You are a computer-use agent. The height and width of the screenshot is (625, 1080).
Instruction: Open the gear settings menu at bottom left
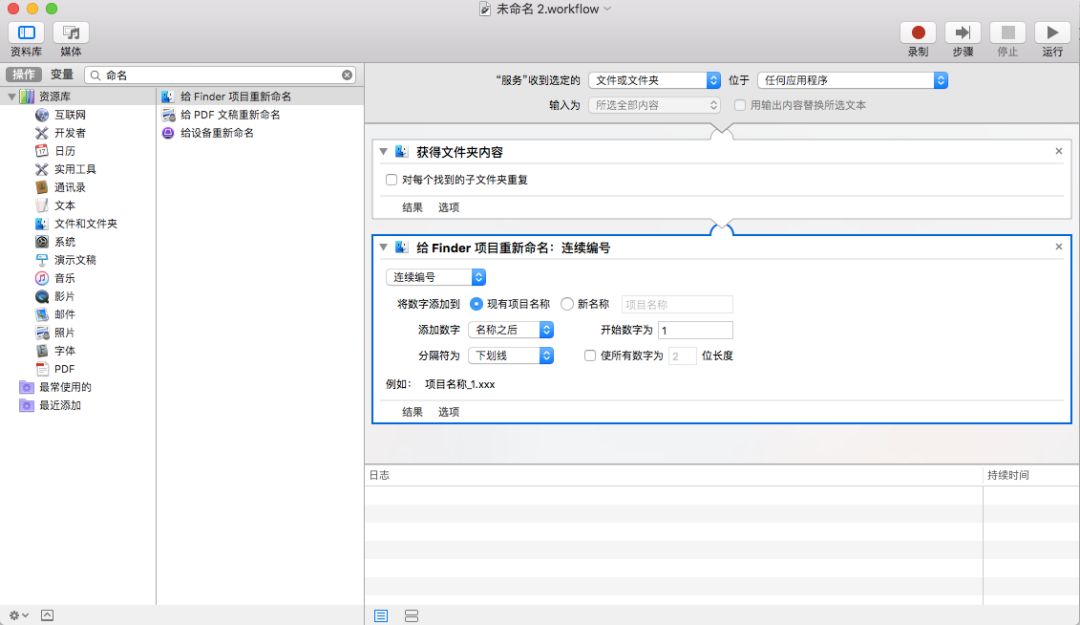pyautogui.click(x=18, y=615)
